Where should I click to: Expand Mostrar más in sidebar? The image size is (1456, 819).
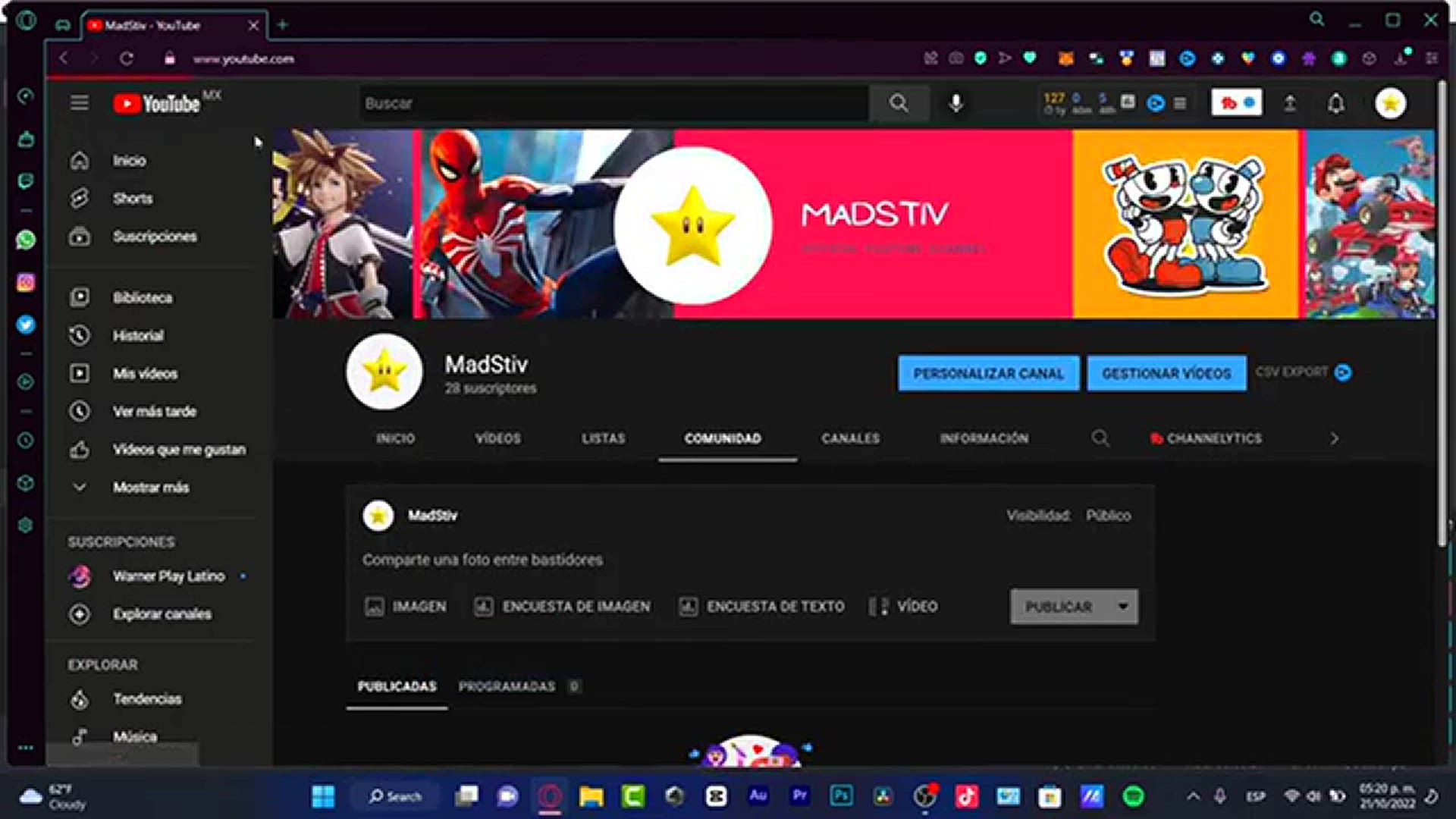point(152,488)
